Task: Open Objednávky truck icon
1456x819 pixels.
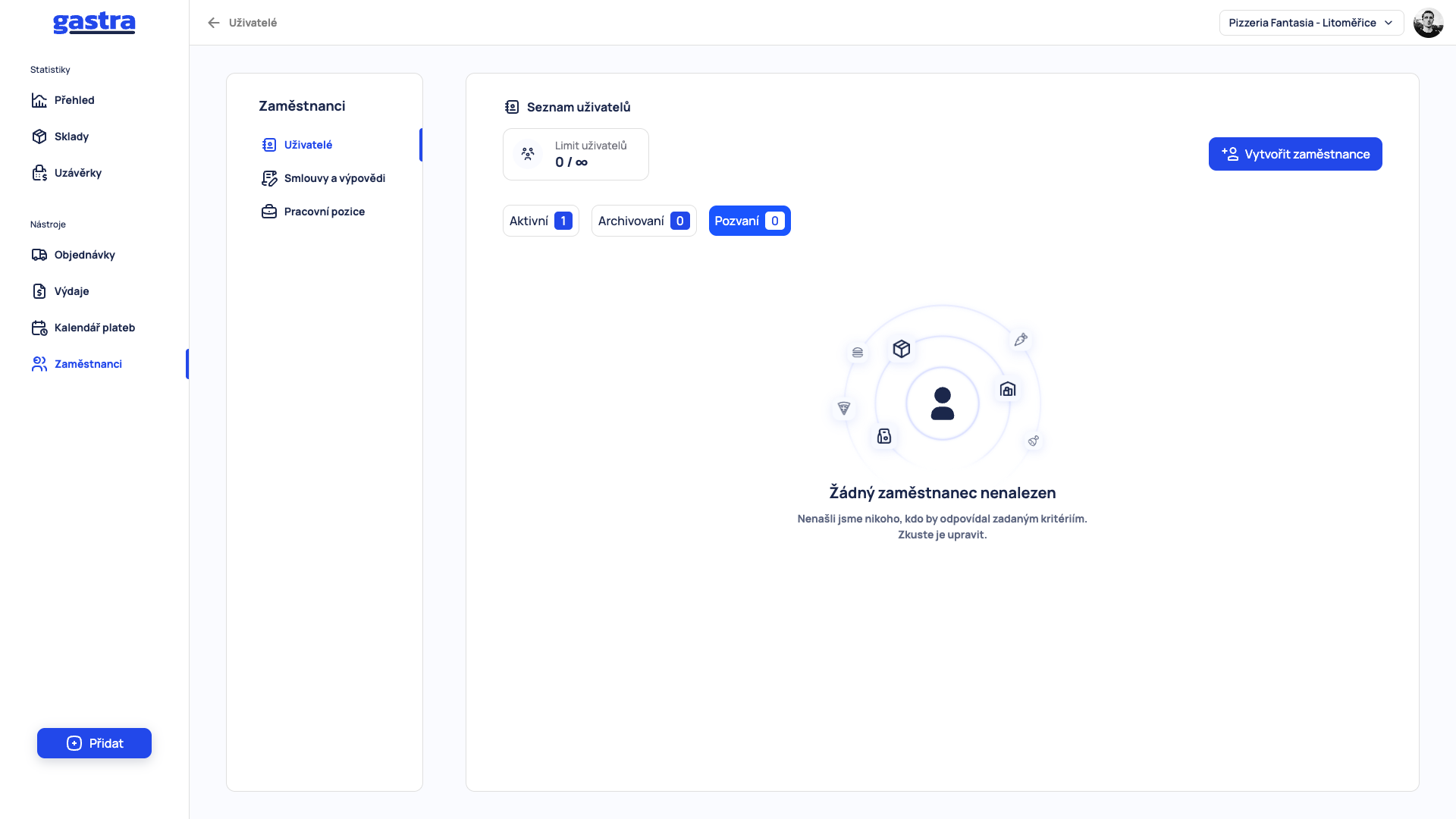Action: (39, 255)
